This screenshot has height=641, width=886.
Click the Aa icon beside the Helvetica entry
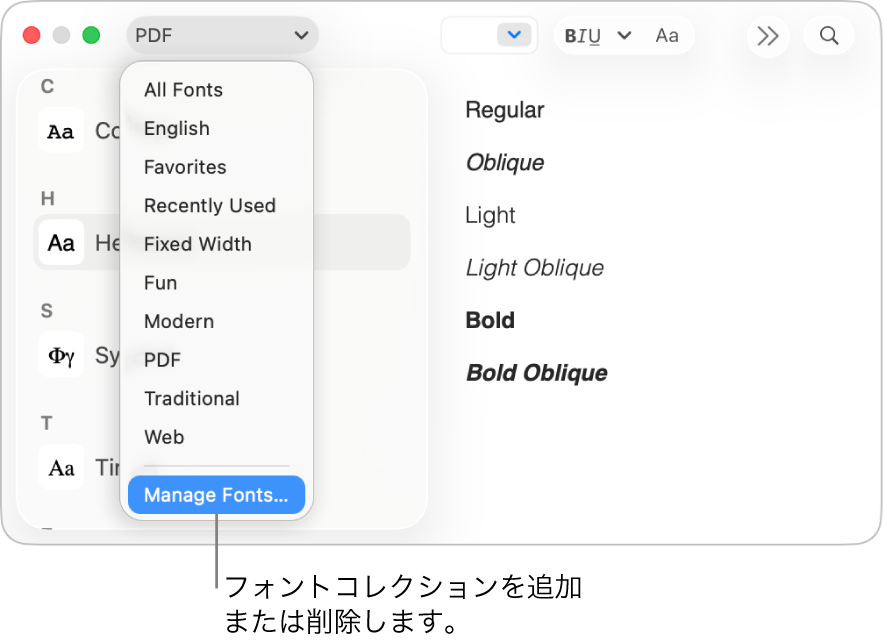pyautogui.click(x=61, y=242)
